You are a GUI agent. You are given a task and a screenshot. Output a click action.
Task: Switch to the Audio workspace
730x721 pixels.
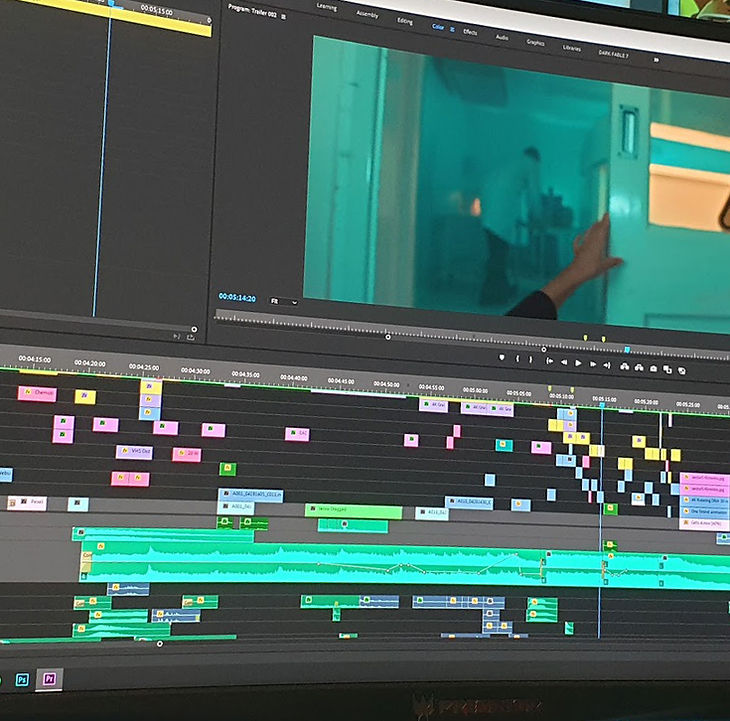click(502, 37)
